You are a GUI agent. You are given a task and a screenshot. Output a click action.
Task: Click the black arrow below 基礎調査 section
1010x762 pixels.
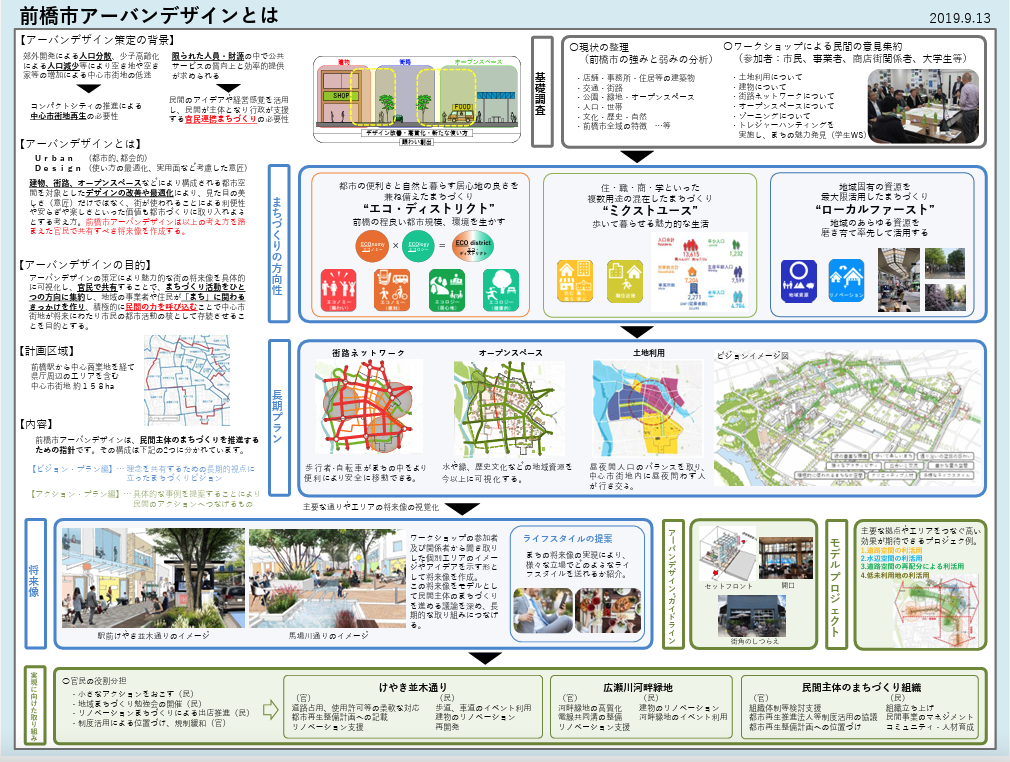tap(636, 156)
